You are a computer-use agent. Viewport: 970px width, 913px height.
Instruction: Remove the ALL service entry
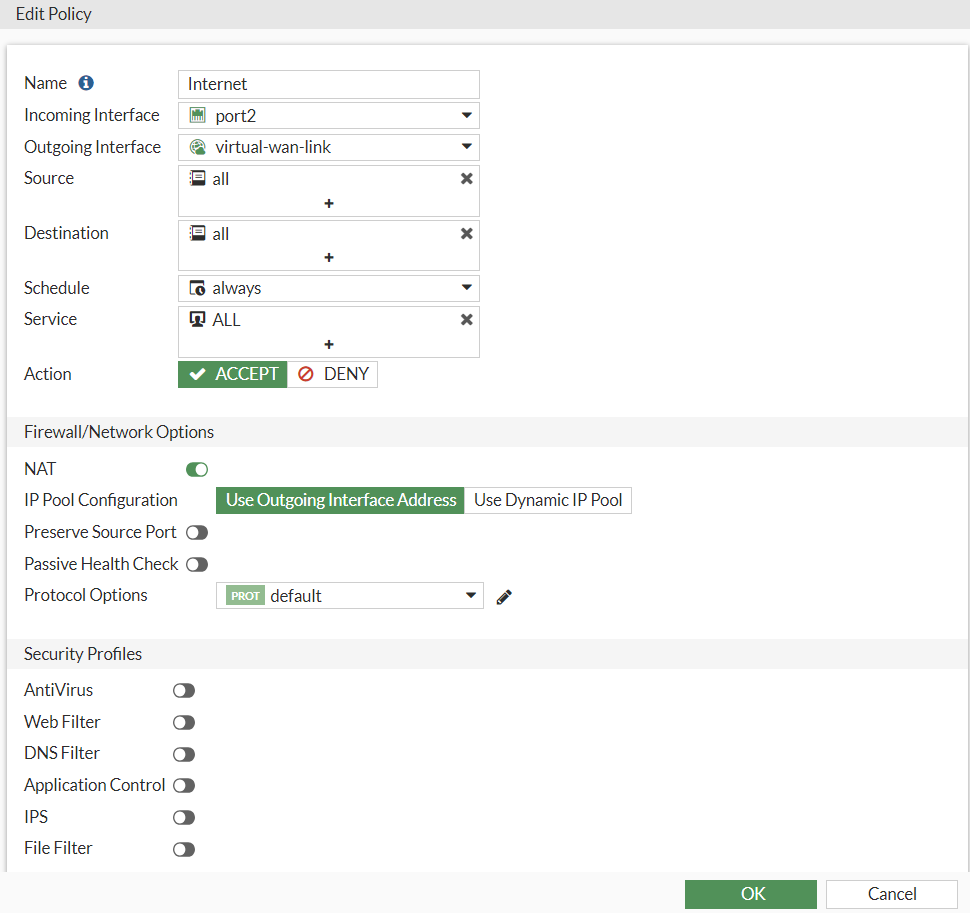click(466, 320)
